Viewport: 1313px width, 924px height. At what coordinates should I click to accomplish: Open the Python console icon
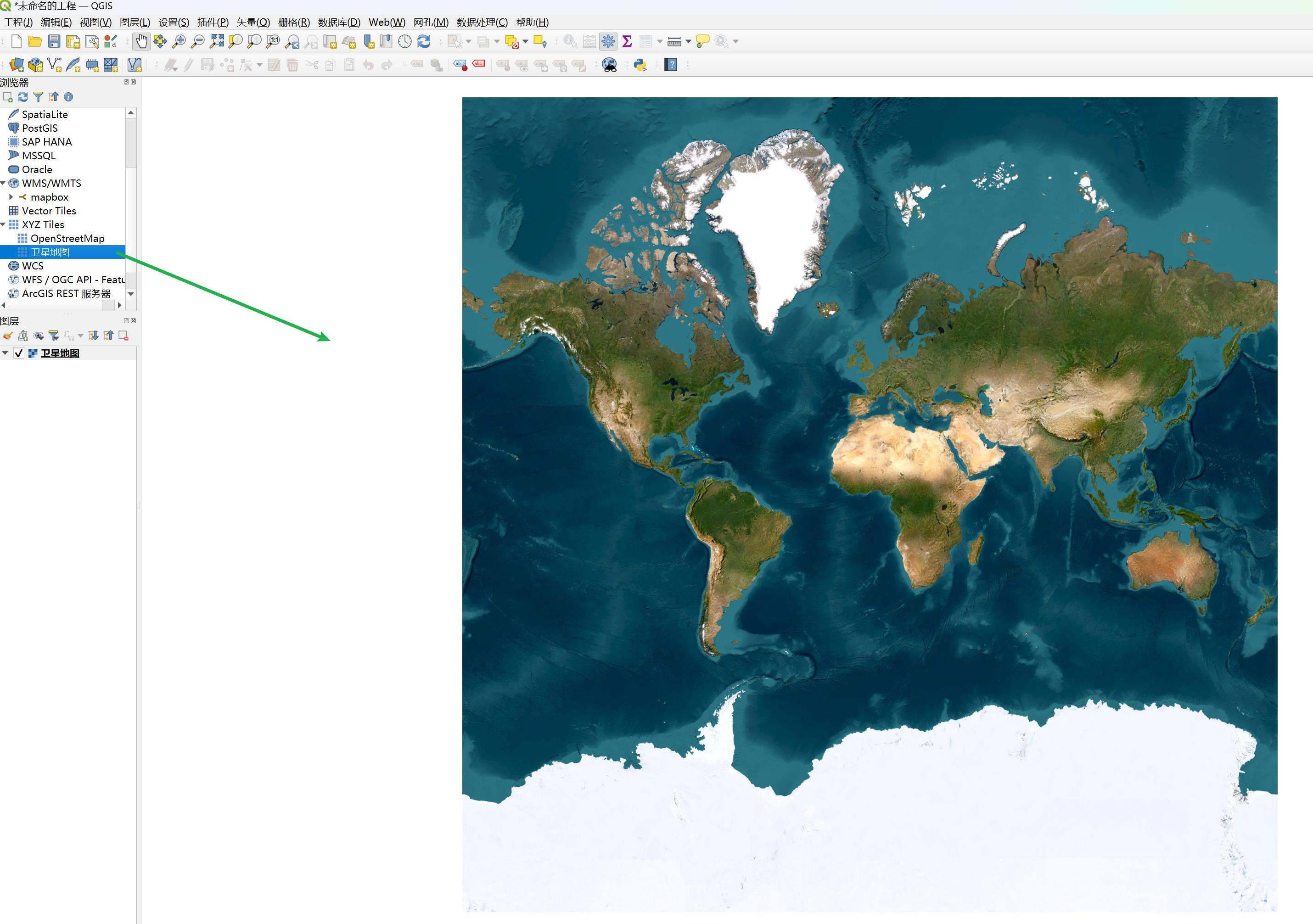(x=640, y=65)
